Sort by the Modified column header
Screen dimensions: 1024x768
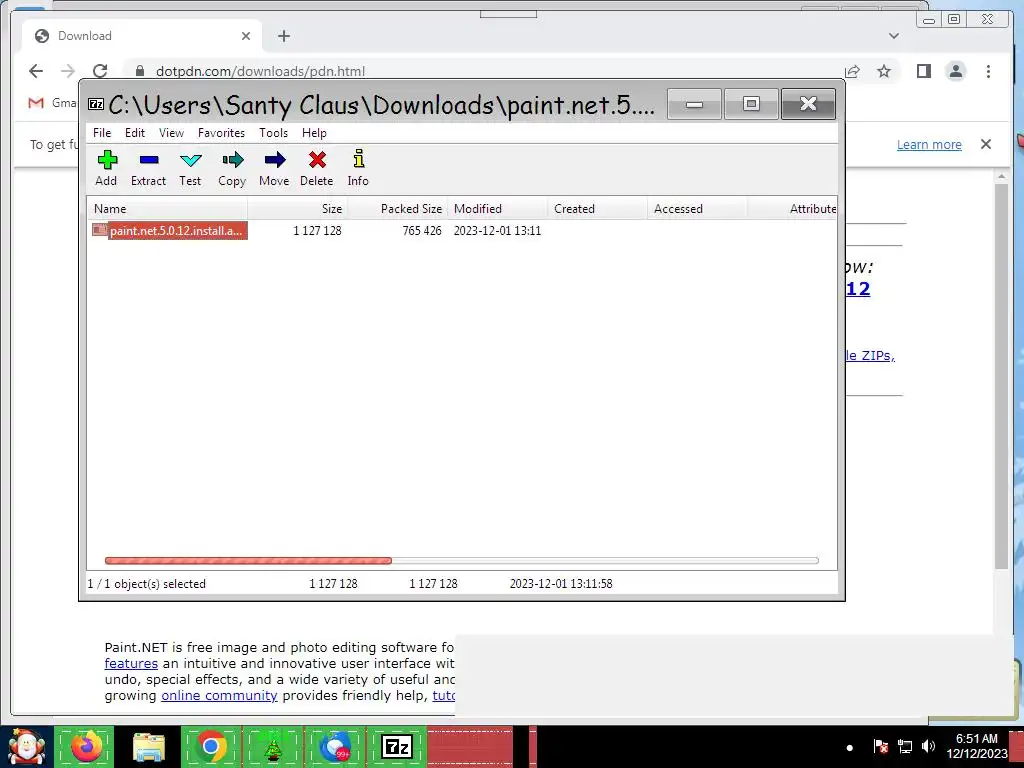point(498,209)
